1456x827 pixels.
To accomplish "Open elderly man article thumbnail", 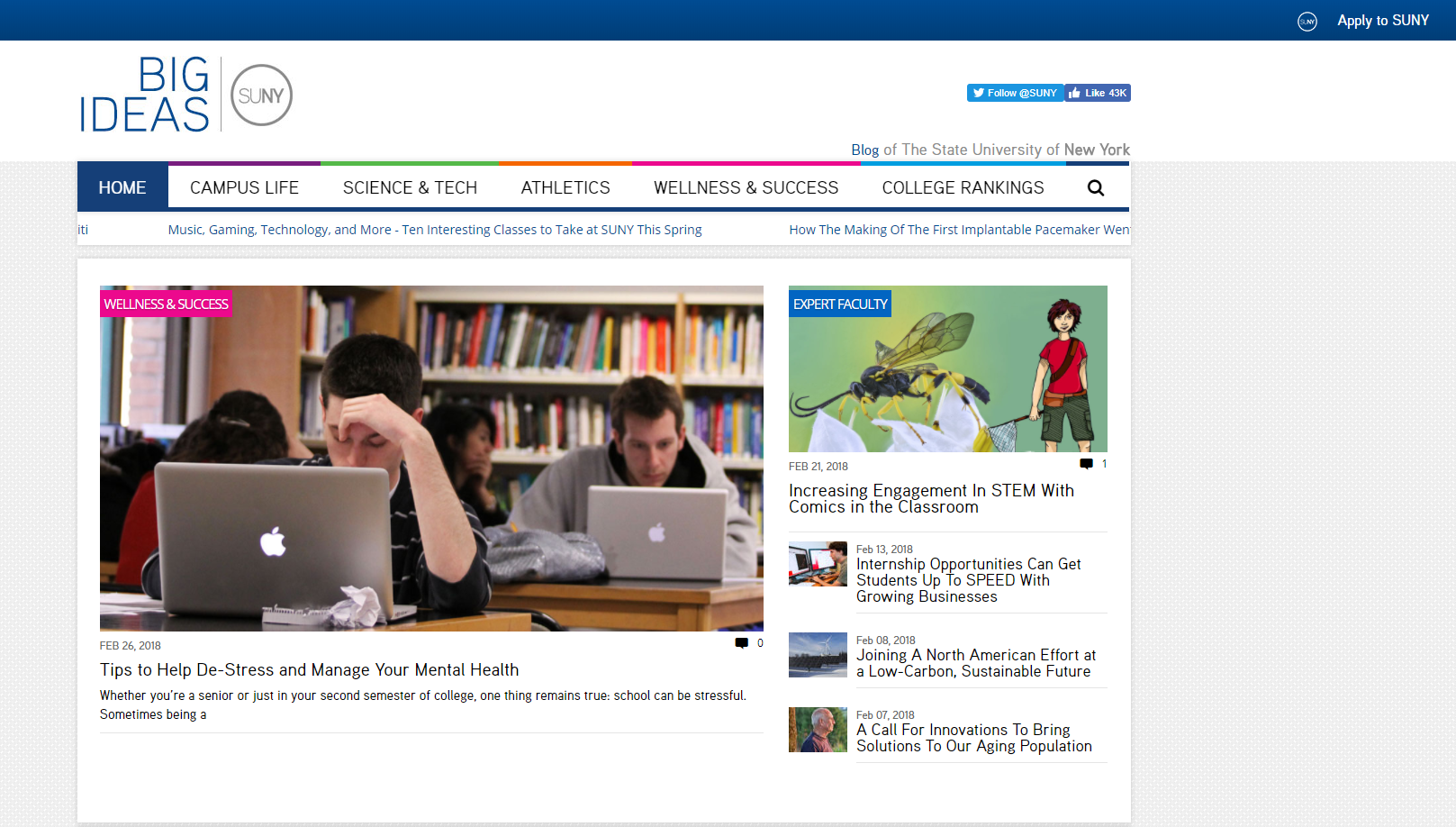I will [x=818, y=730].
